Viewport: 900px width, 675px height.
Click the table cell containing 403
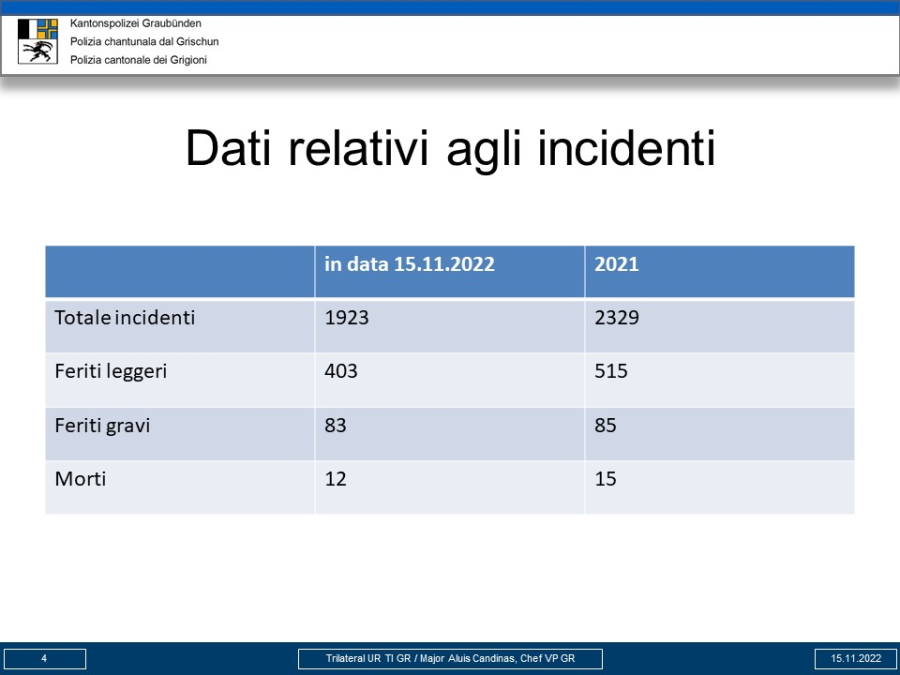[341, 371]
